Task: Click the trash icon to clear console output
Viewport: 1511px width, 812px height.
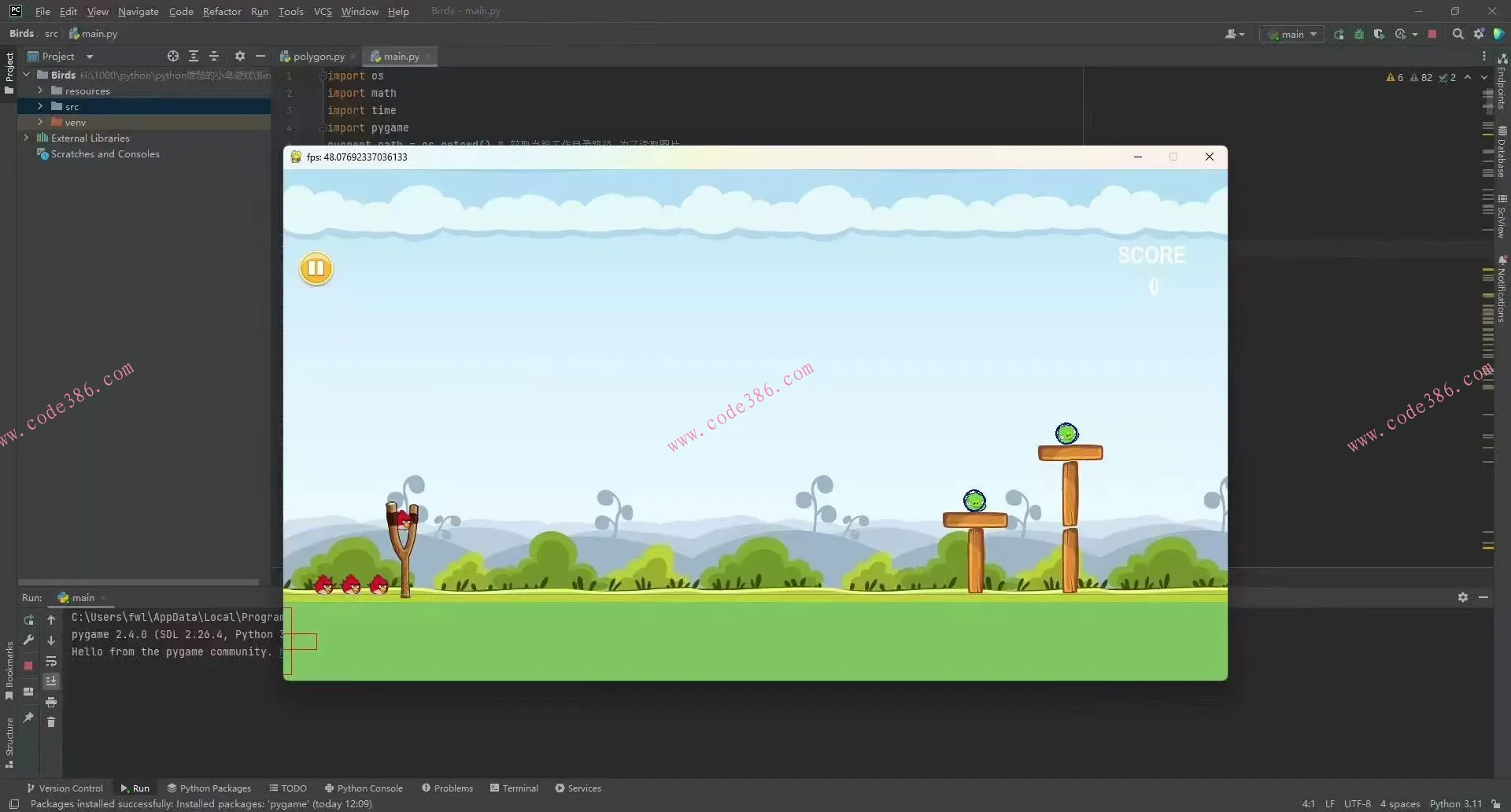Action: (51, 722)
